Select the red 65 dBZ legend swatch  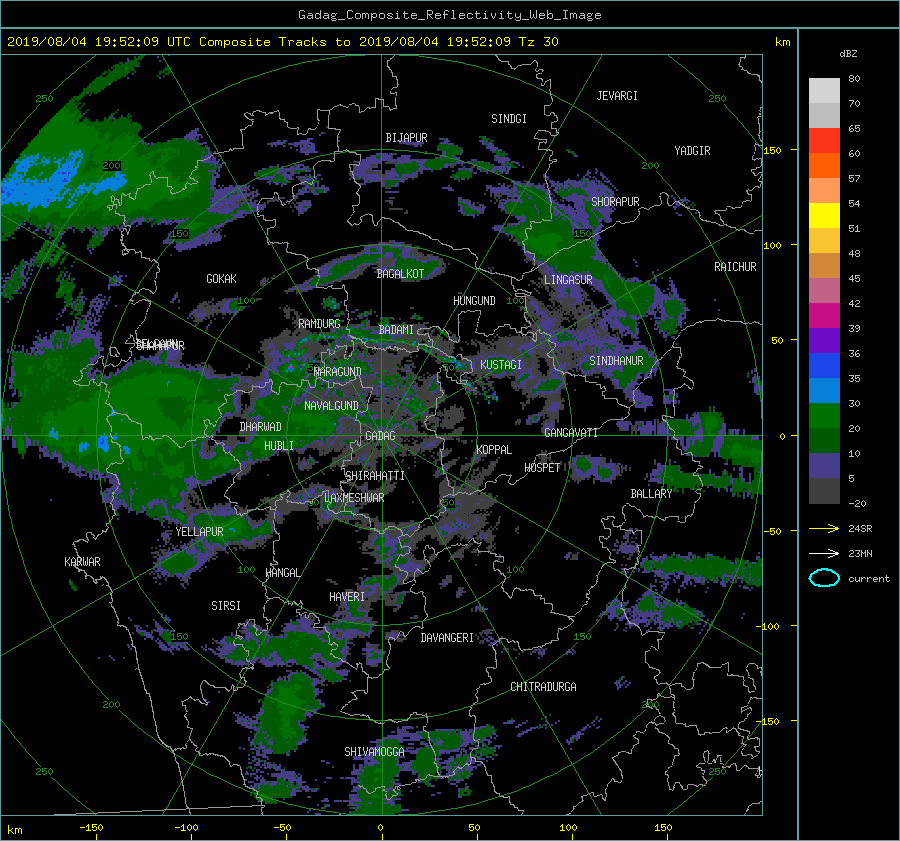(824, 141)
